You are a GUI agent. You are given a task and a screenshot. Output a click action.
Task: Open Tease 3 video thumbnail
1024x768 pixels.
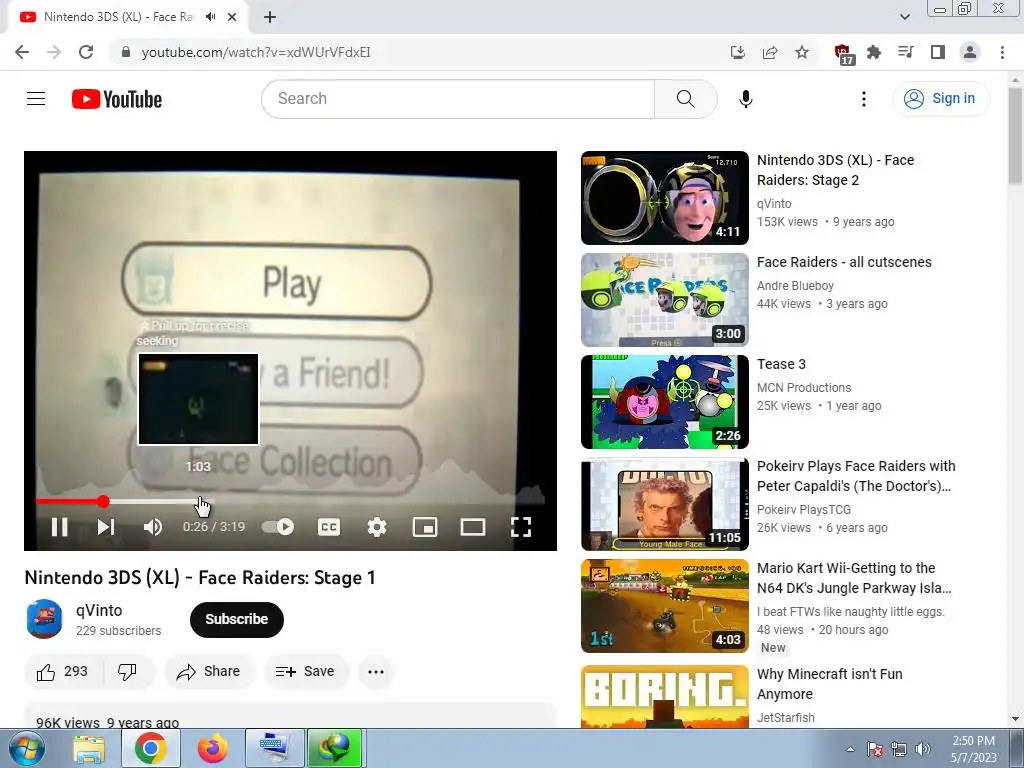[x=664, y=402]
